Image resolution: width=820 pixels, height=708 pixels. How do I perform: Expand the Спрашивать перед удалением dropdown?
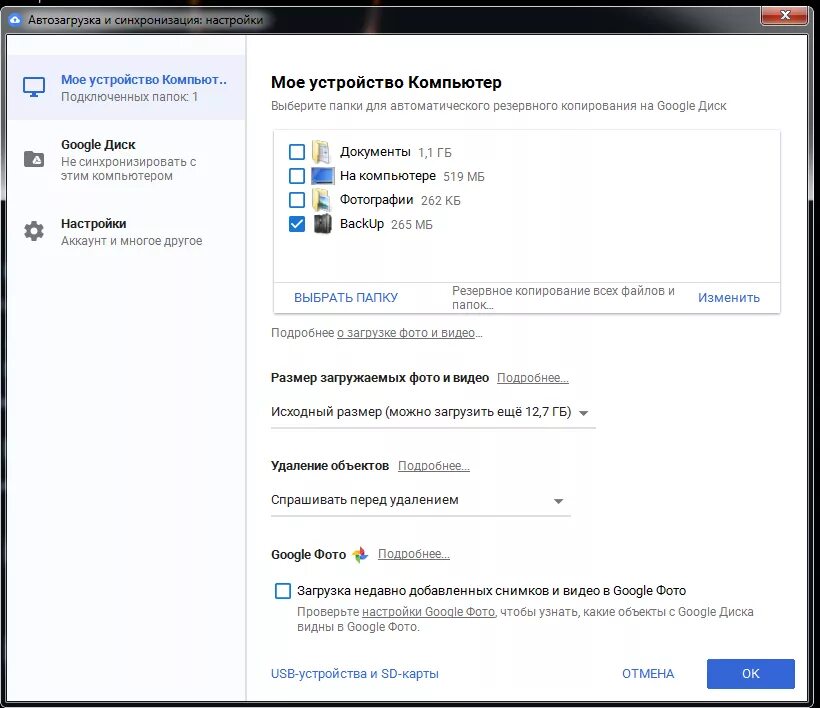point(420,500)
